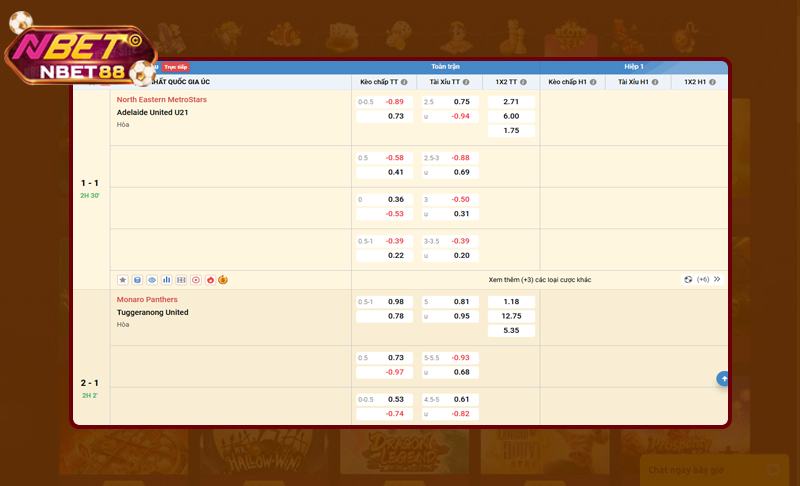This screenshot has height=486, width=800.
Task: Expand more bets with the double chevron arrow
Action: (x=717, y=280)
